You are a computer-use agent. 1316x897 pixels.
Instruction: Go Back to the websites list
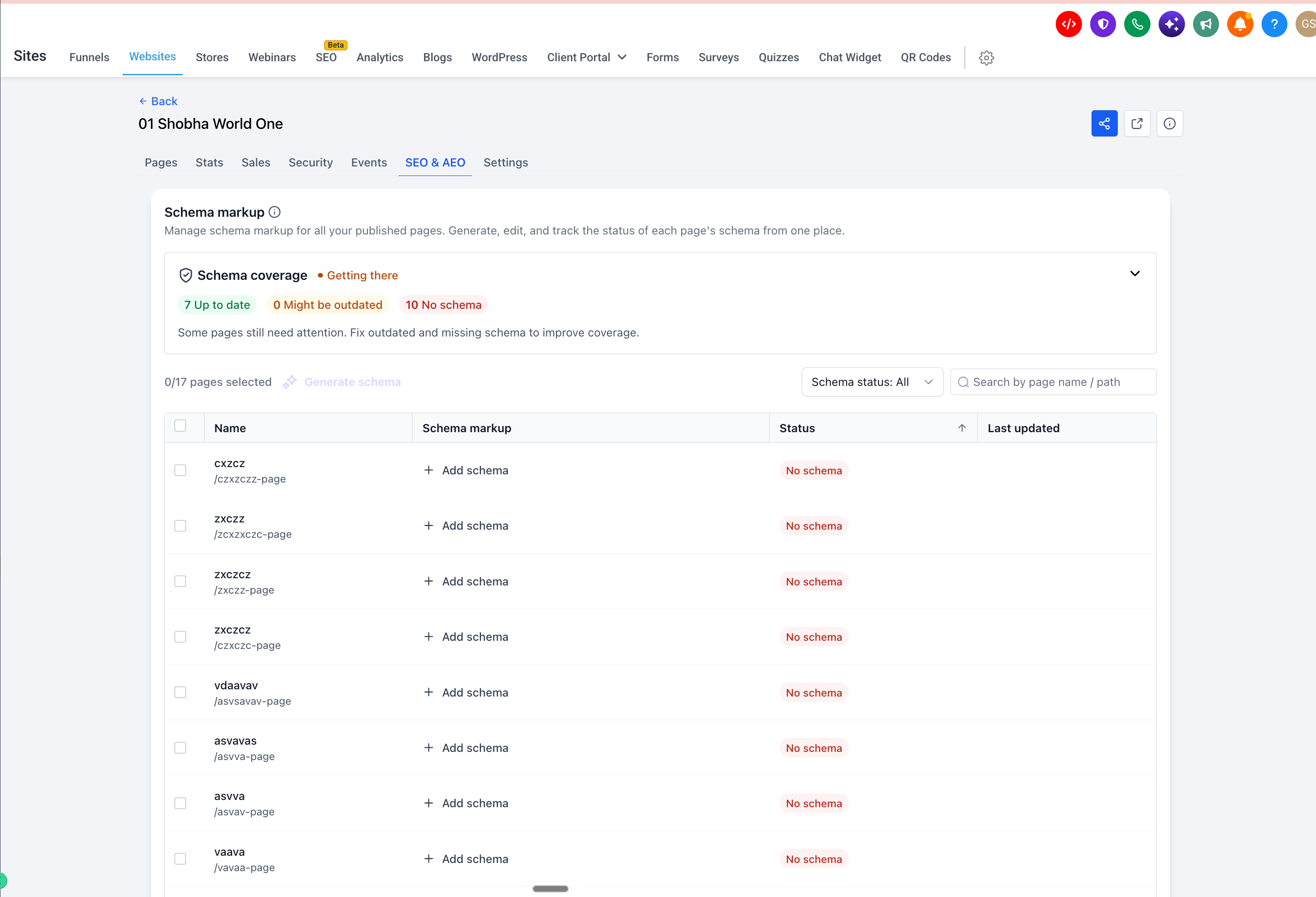158,102
